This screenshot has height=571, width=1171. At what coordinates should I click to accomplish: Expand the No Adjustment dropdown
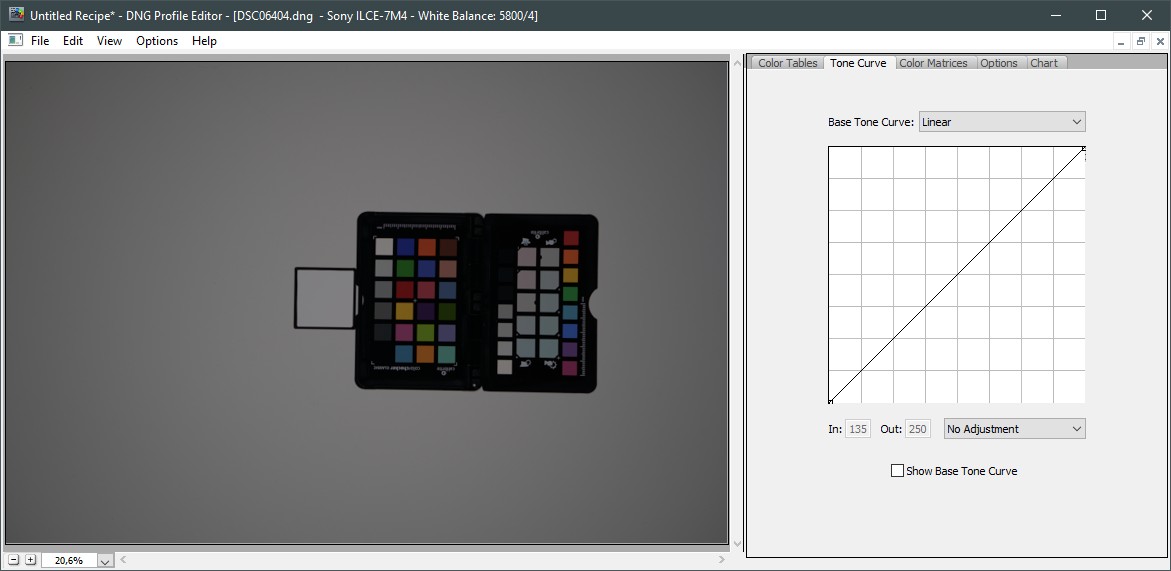[1014, 429]
